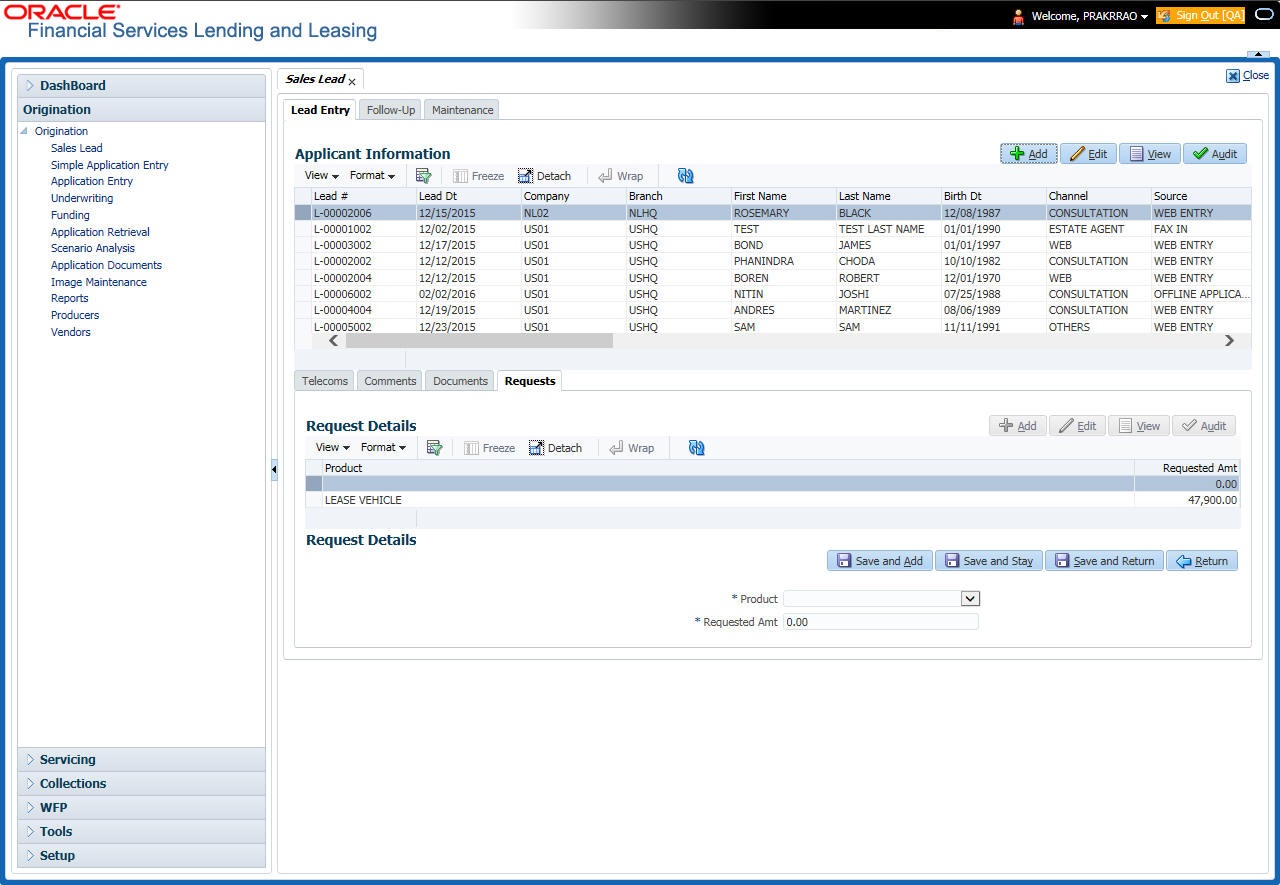Export the Applicant Information grid to Excel
This screenshot has height=885, width=1280.
tap(423, 175)
